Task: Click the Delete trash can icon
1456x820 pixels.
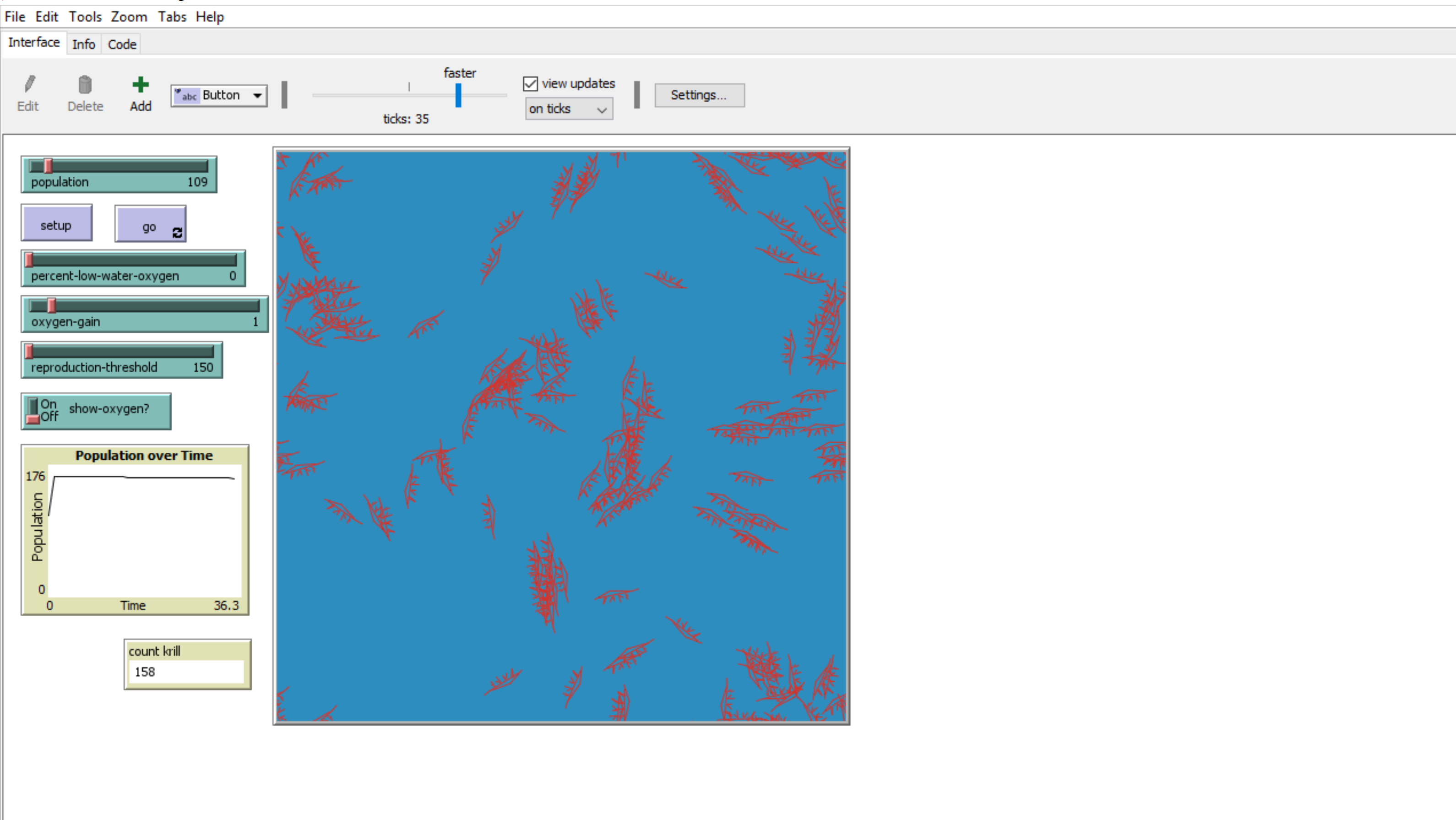Action: pyautogui.click(x=85, y=85)
